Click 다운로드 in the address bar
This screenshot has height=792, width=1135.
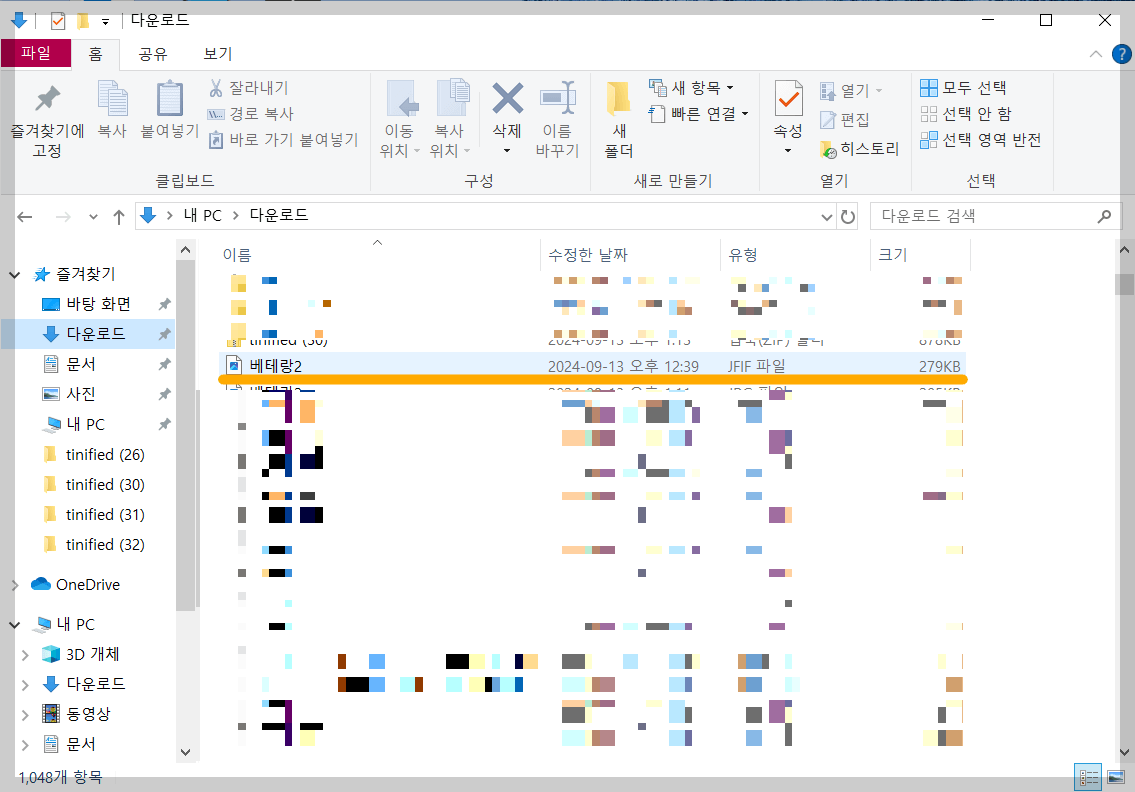[279, 215]
